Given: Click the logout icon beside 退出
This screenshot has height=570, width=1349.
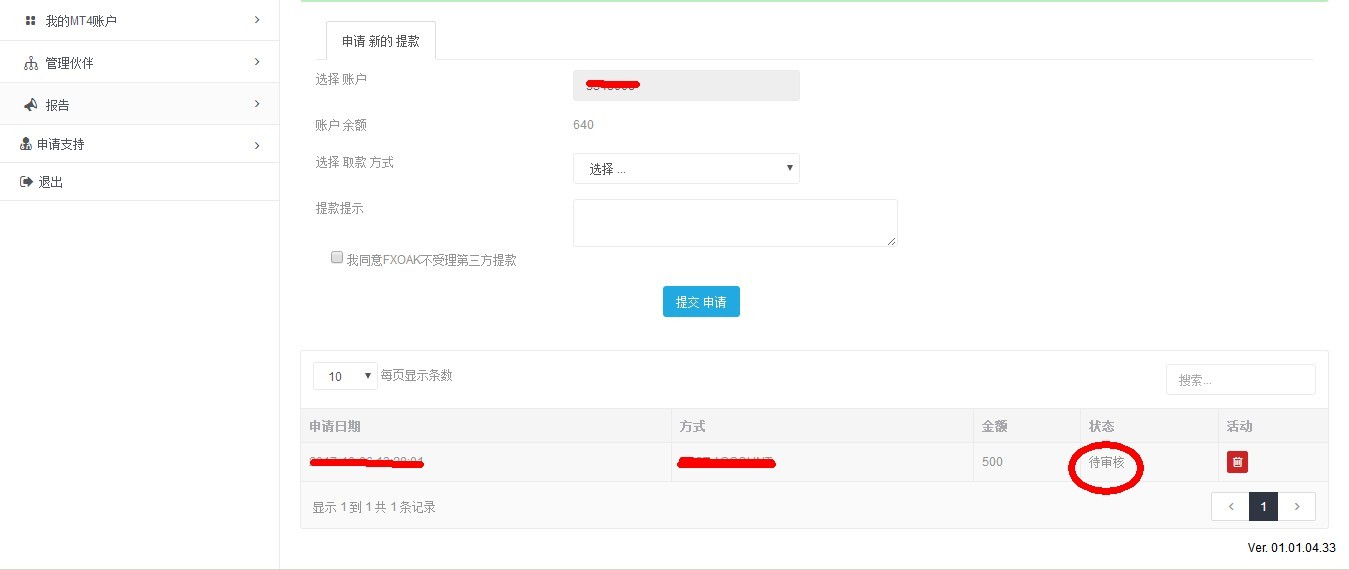Looking at the screenshot, I should (27, 182).
